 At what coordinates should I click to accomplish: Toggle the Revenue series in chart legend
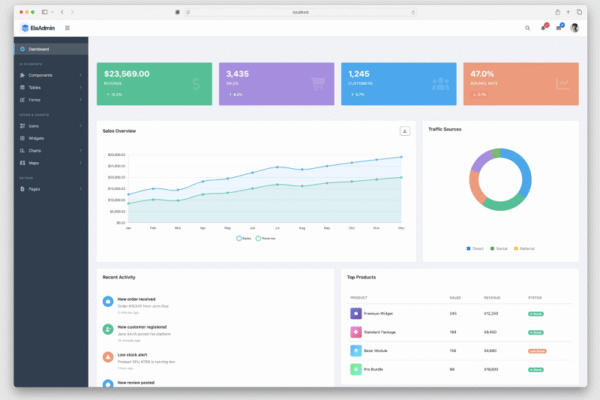pos(265,238)
